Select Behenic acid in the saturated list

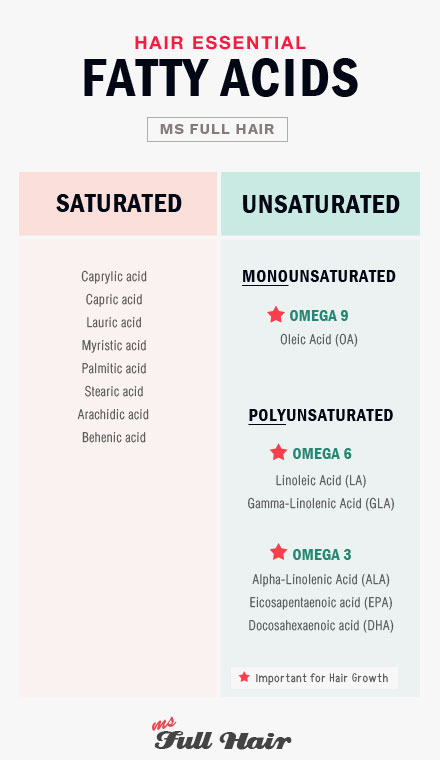[x=114, y=438]
